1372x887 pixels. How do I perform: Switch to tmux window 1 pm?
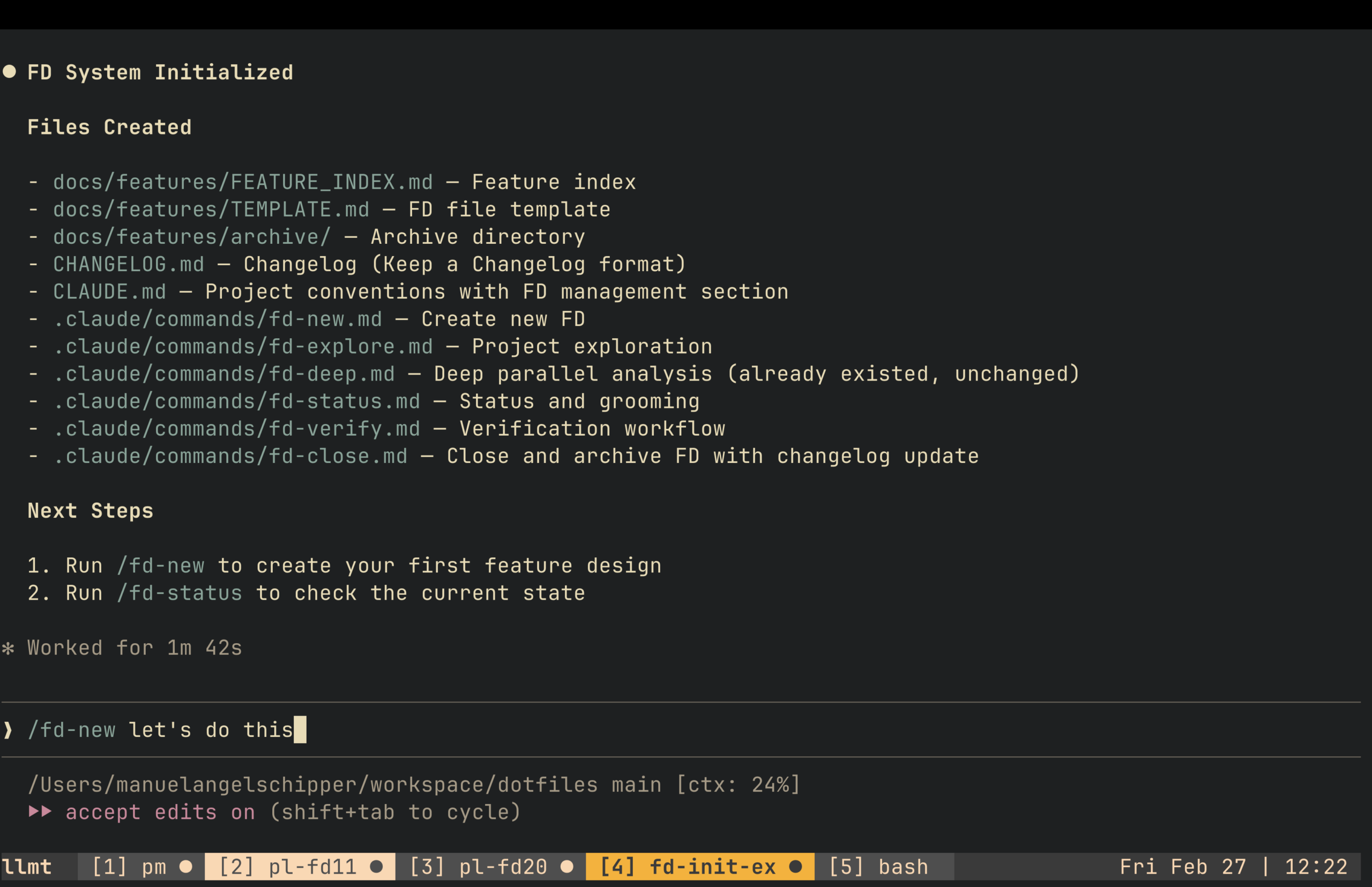click(x=129, y=867)
